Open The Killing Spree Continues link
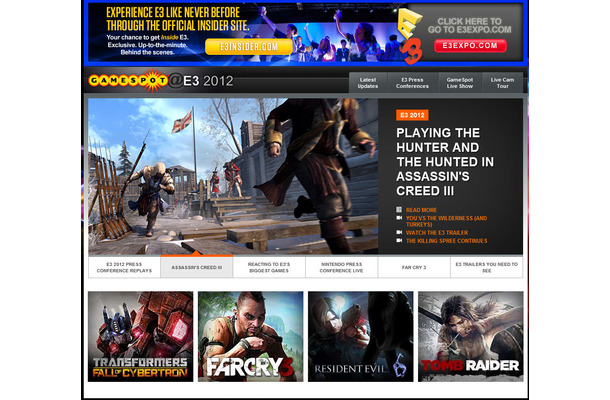 coord(447,241)
